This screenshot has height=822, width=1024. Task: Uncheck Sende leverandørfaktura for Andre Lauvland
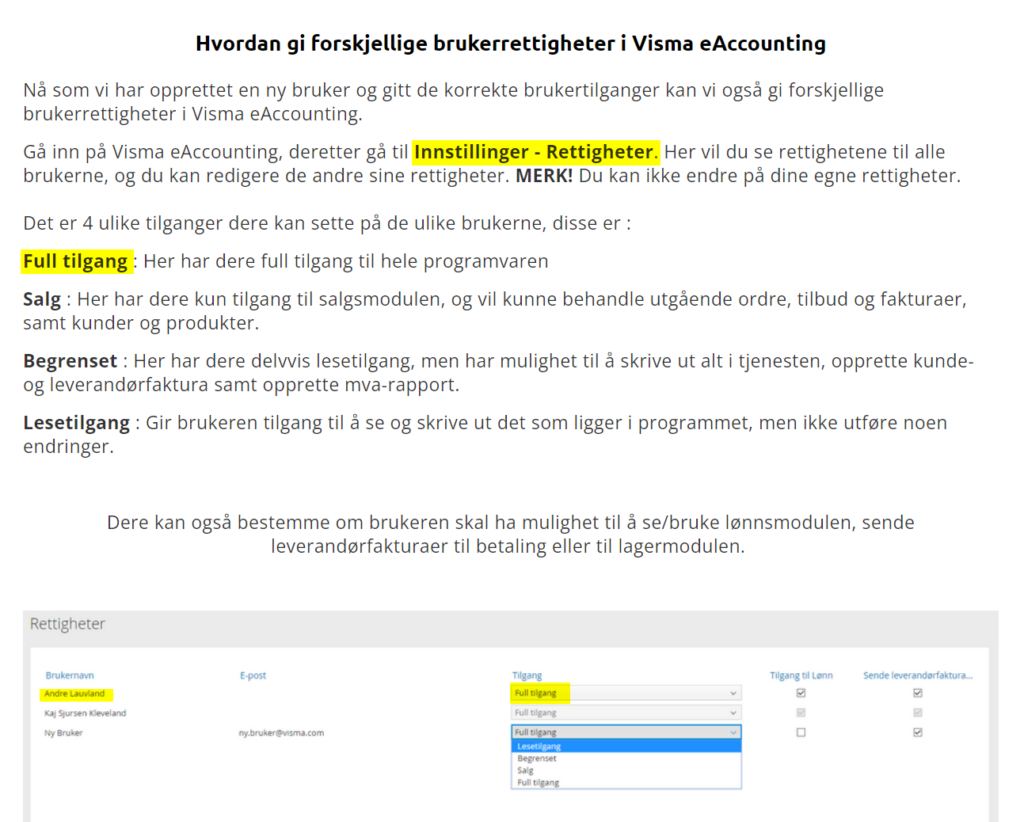tap(918, 693)
